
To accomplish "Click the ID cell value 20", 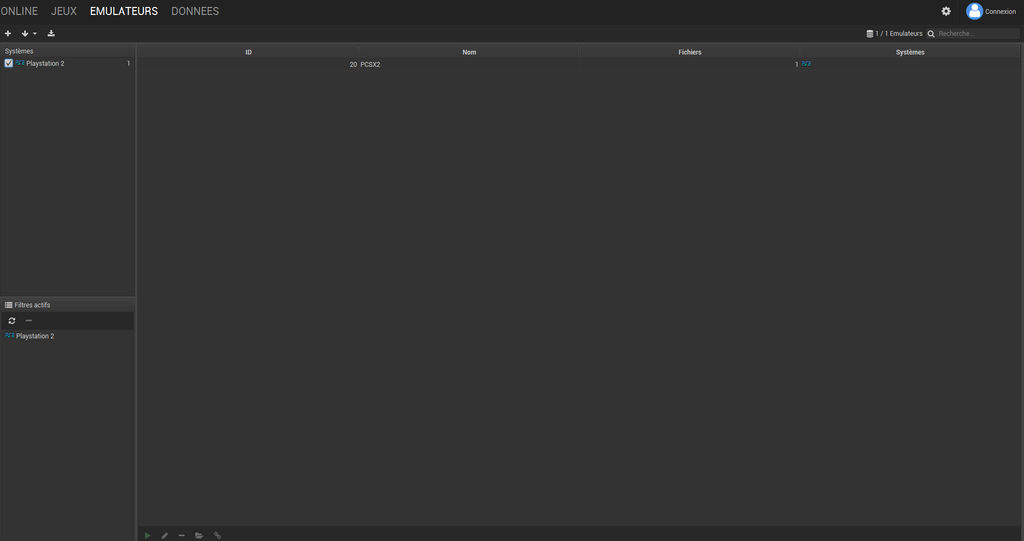I will pos(353,65).
